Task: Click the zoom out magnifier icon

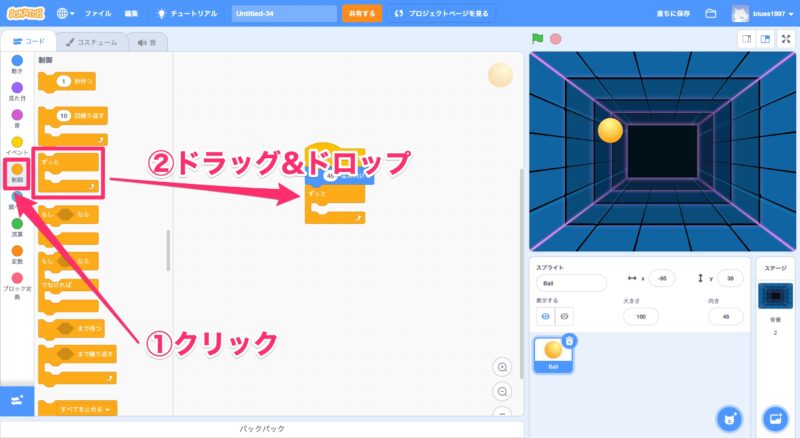Action: click(x=502, y=391)
